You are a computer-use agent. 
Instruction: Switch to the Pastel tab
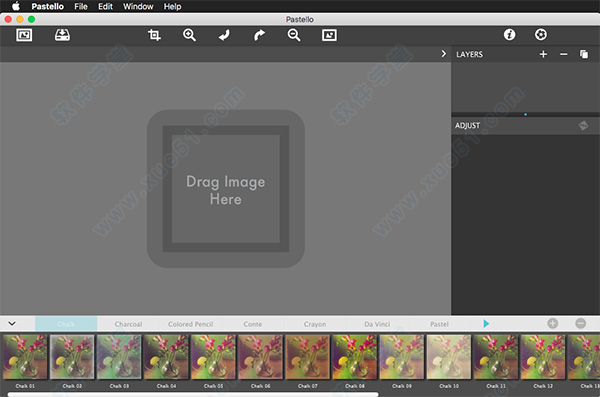coord(439,324)
